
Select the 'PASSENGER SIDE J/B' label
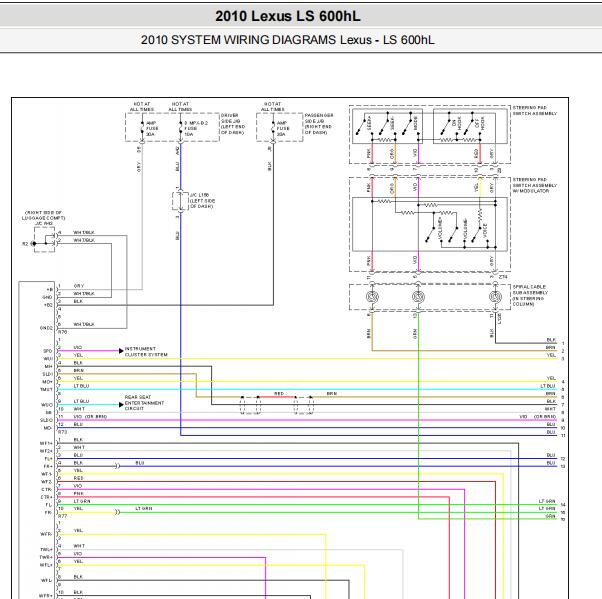coord(319,118)
